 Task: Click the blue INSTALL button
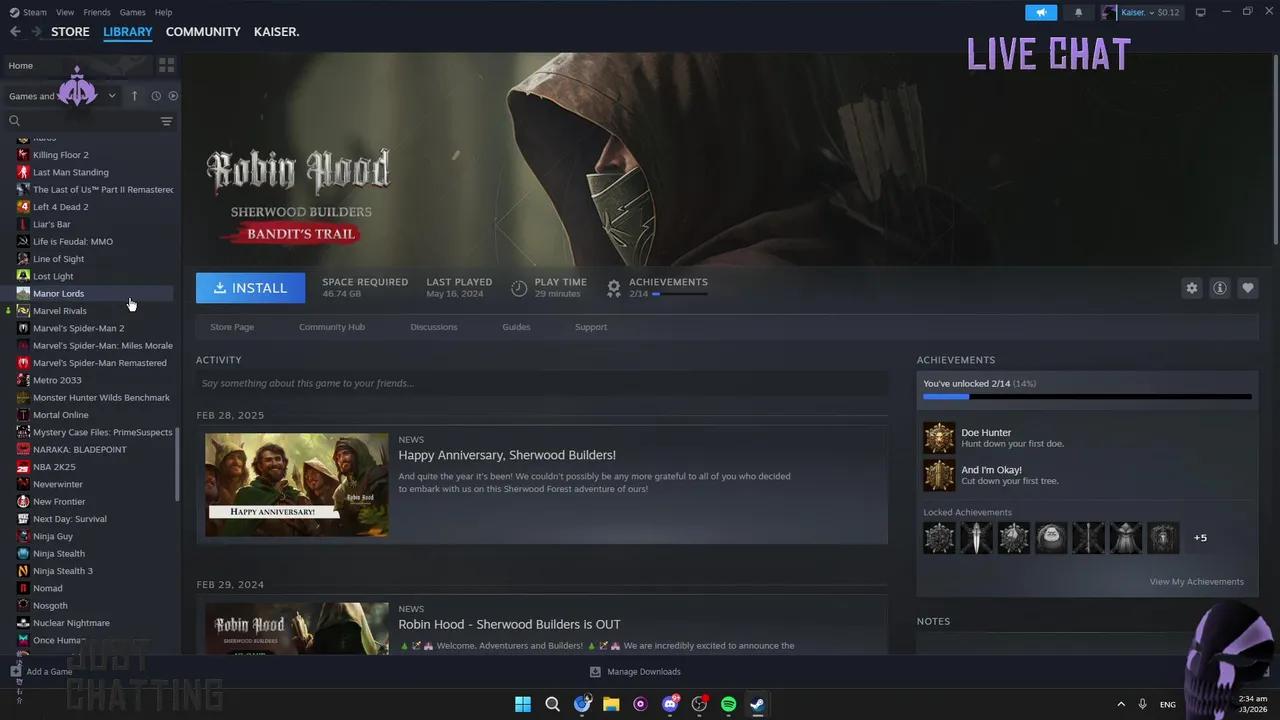tap(250, 288)
